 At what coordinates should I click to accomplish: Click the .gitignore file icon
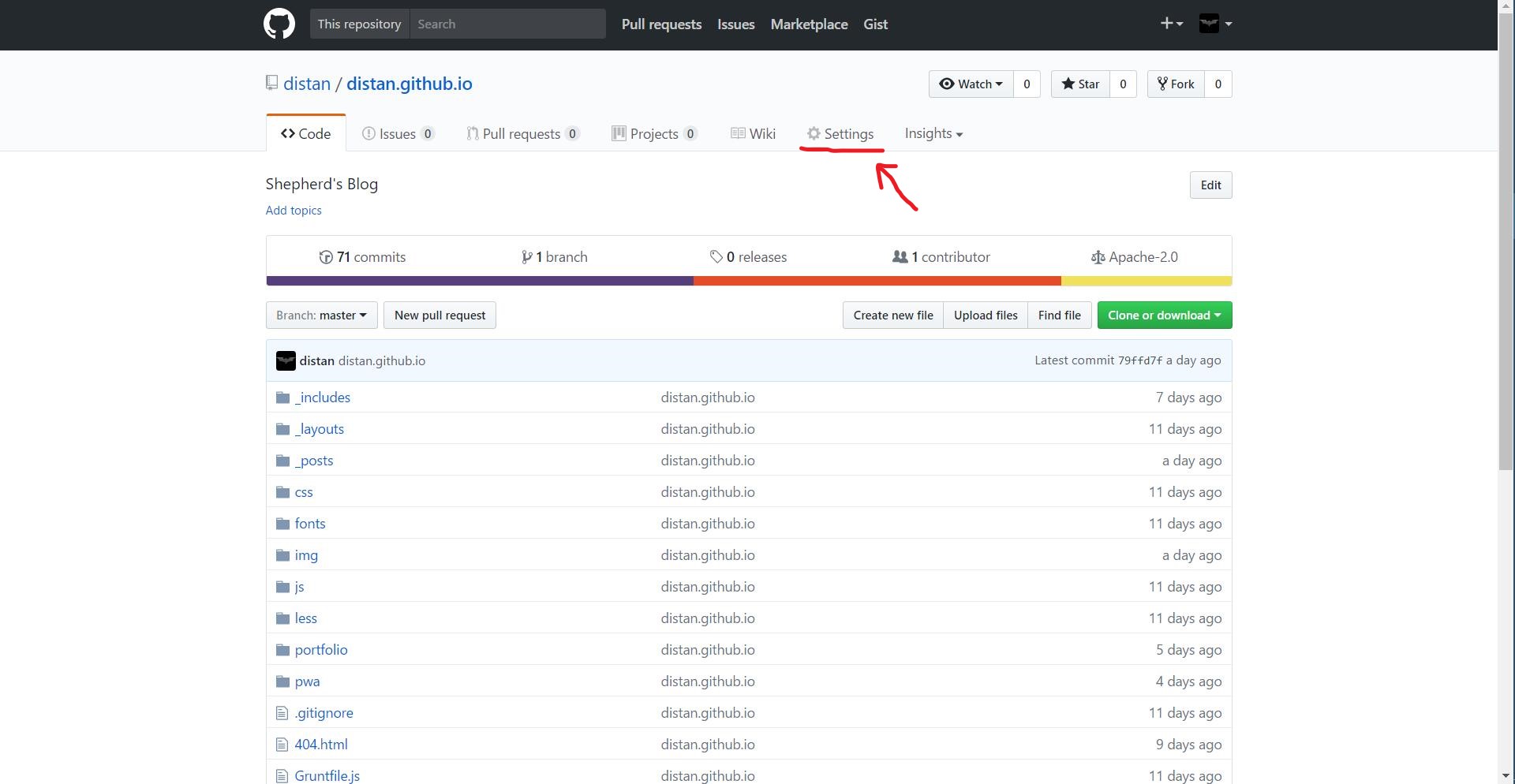pyautogui.click(x=282, y=713)
